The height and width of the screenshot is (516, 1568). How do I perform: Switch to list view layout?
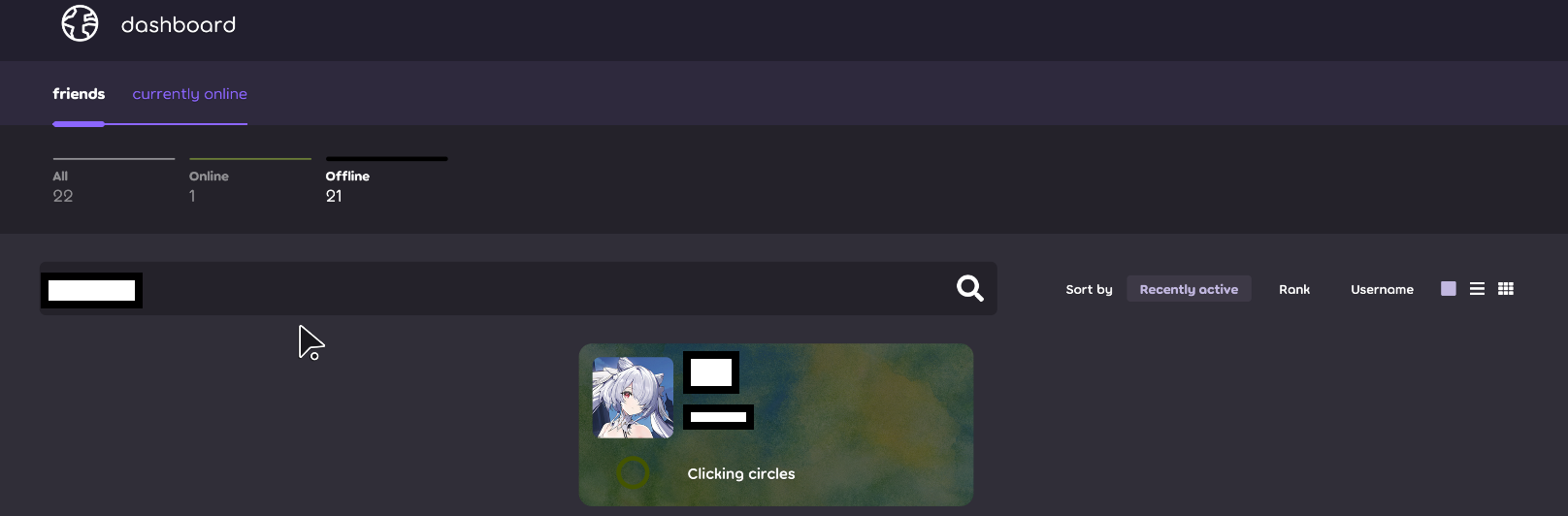pyautogui.click(x=1477, y=289)
